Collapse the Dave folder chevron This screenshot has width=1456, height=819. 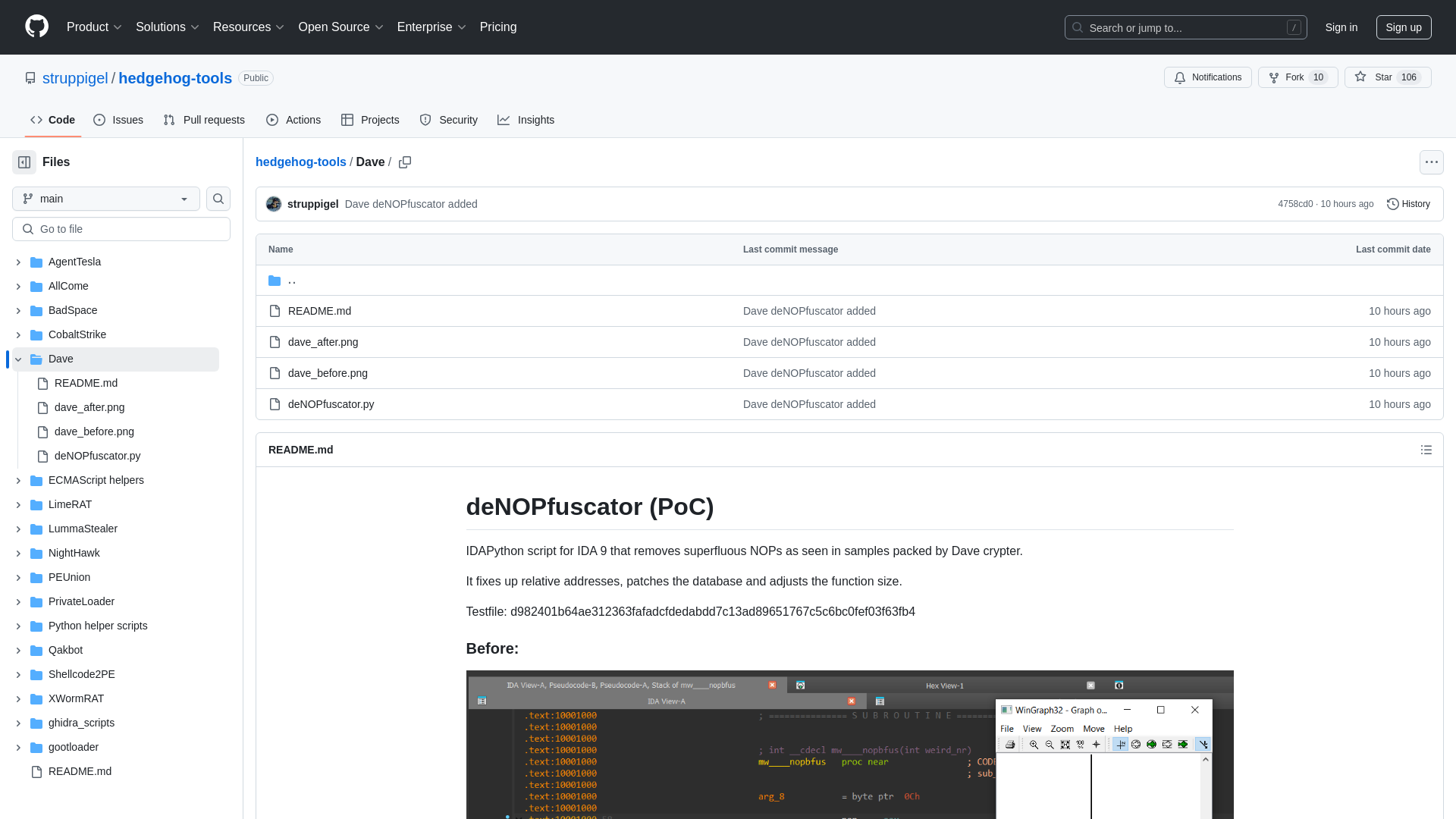tap(18, 359)
